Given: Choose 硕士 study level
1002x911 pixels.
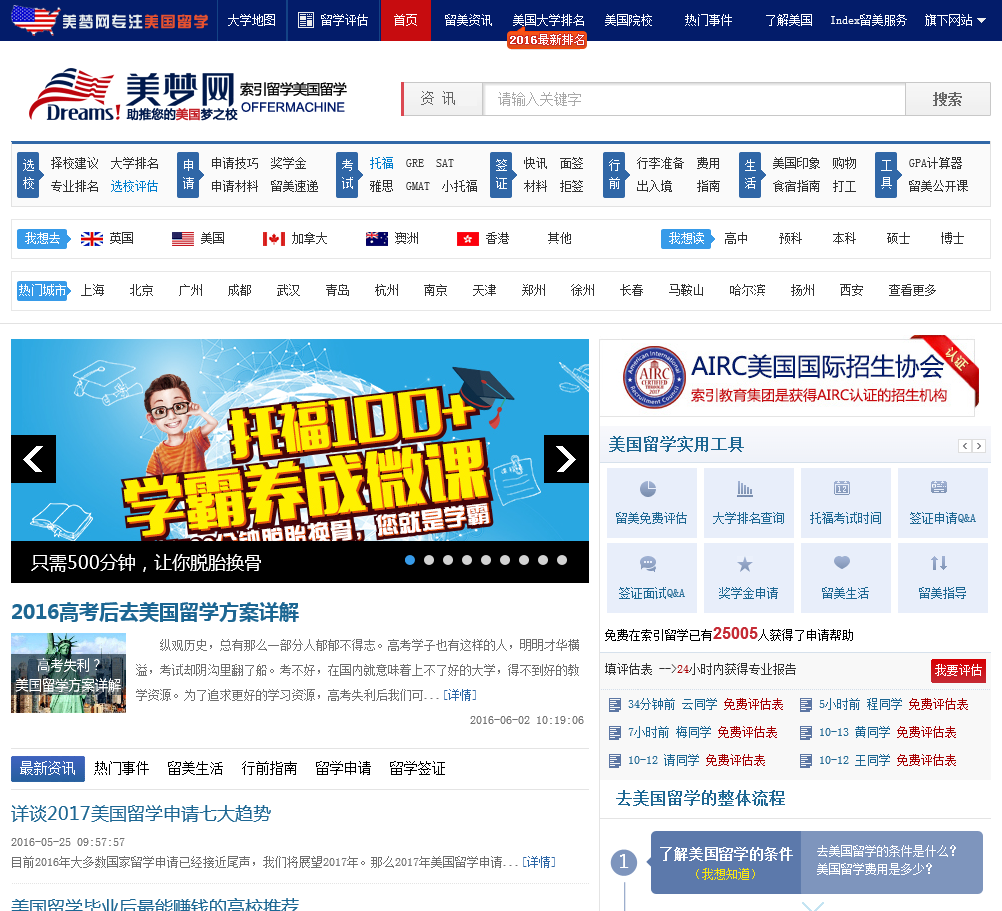Looking at the screenshot, I should [898, 239].
